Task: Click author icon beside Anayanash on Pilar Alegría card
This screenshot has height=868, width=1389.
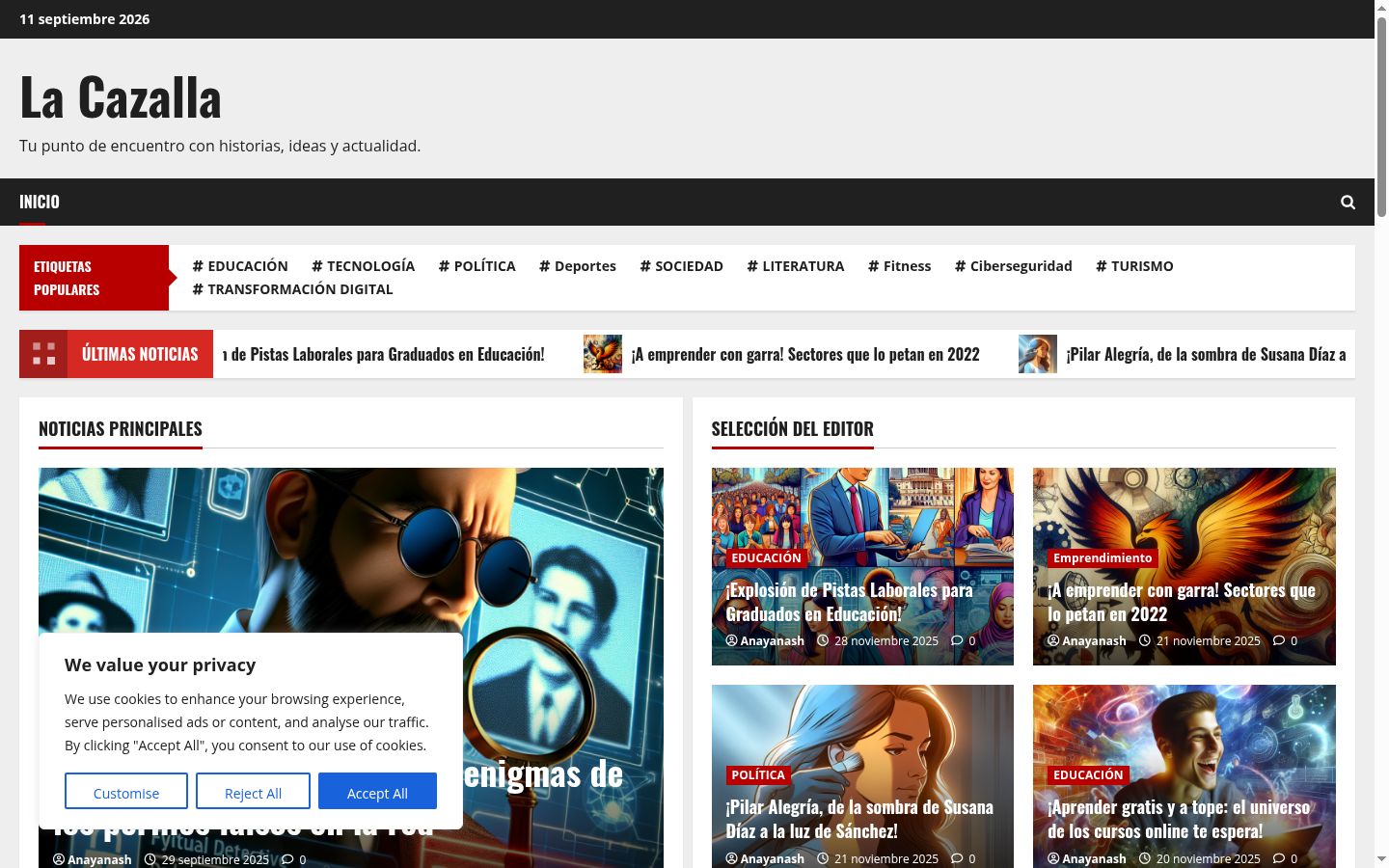Action: point(731,858)
